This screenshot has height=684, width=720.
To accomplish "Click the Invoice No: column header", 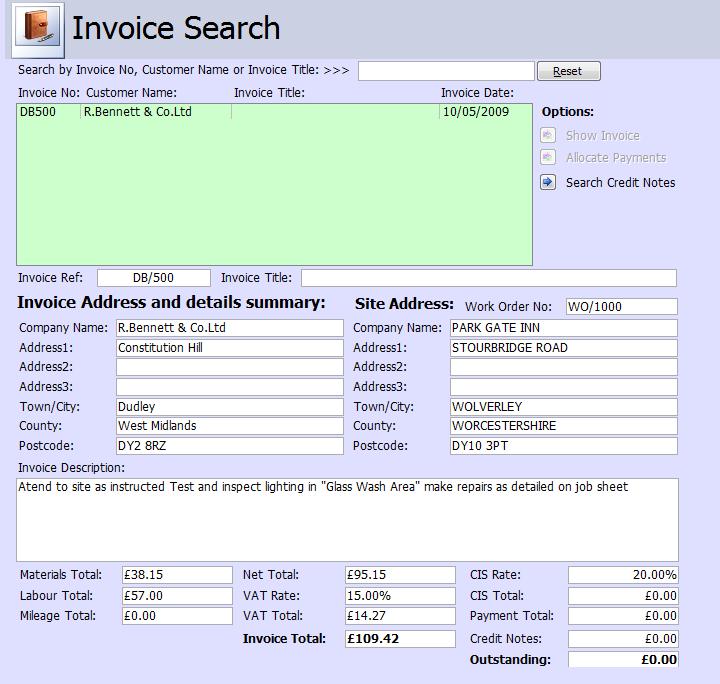I will (x=49, y=93).
